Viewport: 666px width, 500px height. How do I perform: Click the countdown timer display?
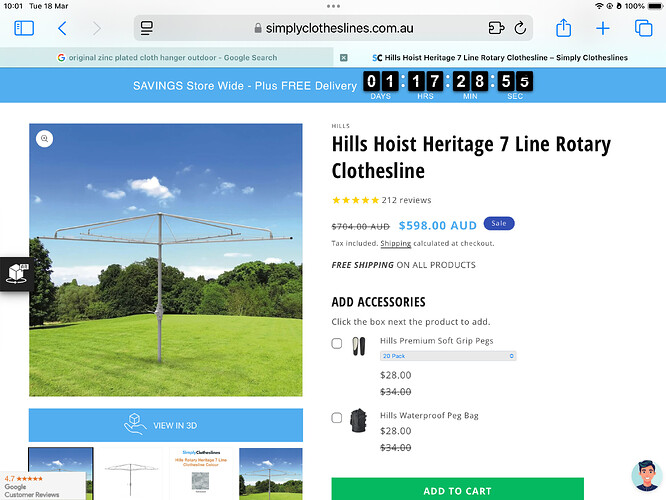click(x=448, y=85)
